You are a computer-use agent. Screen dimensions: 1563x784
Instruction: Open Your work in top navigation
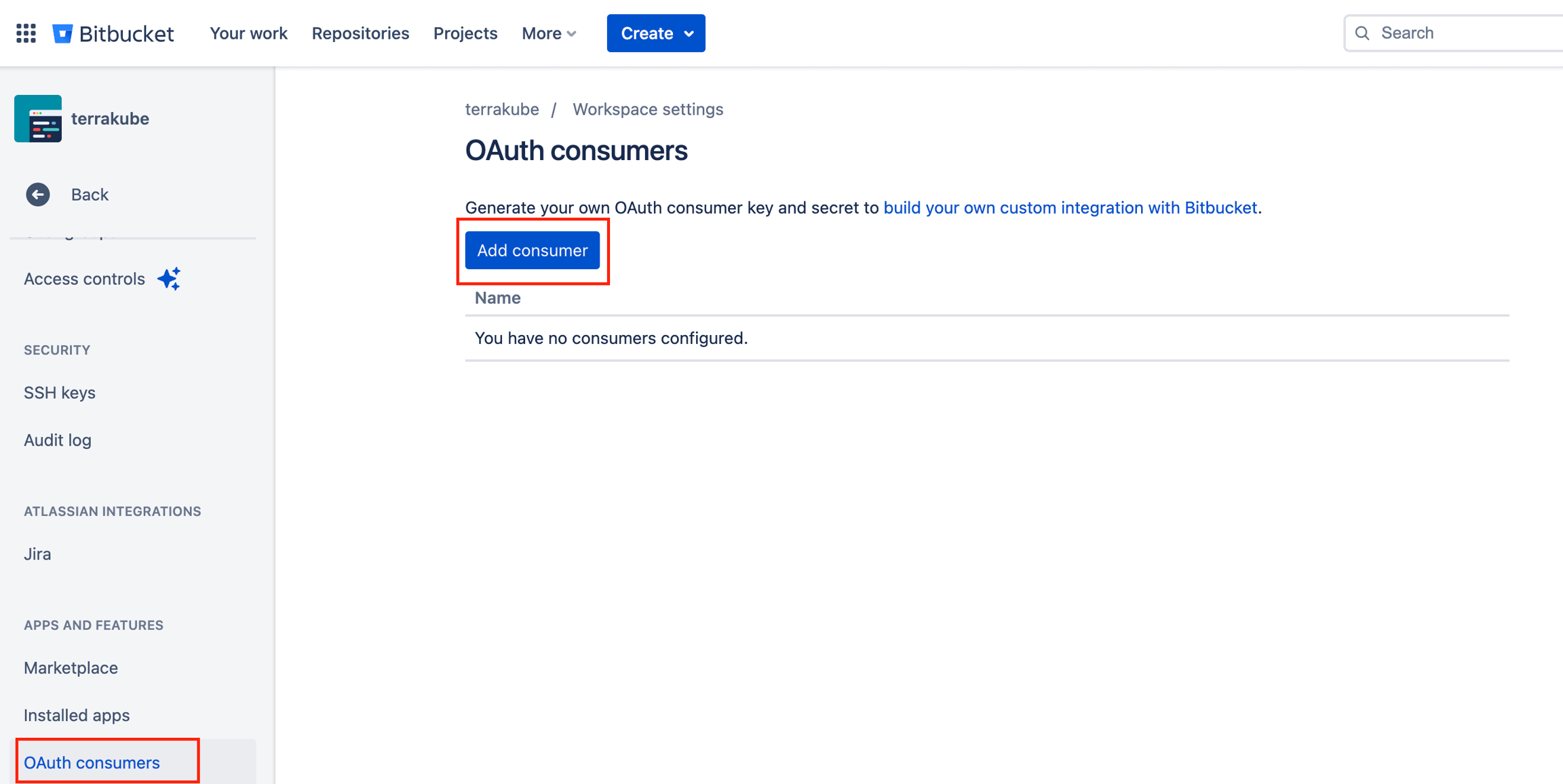tap(248, 33)
